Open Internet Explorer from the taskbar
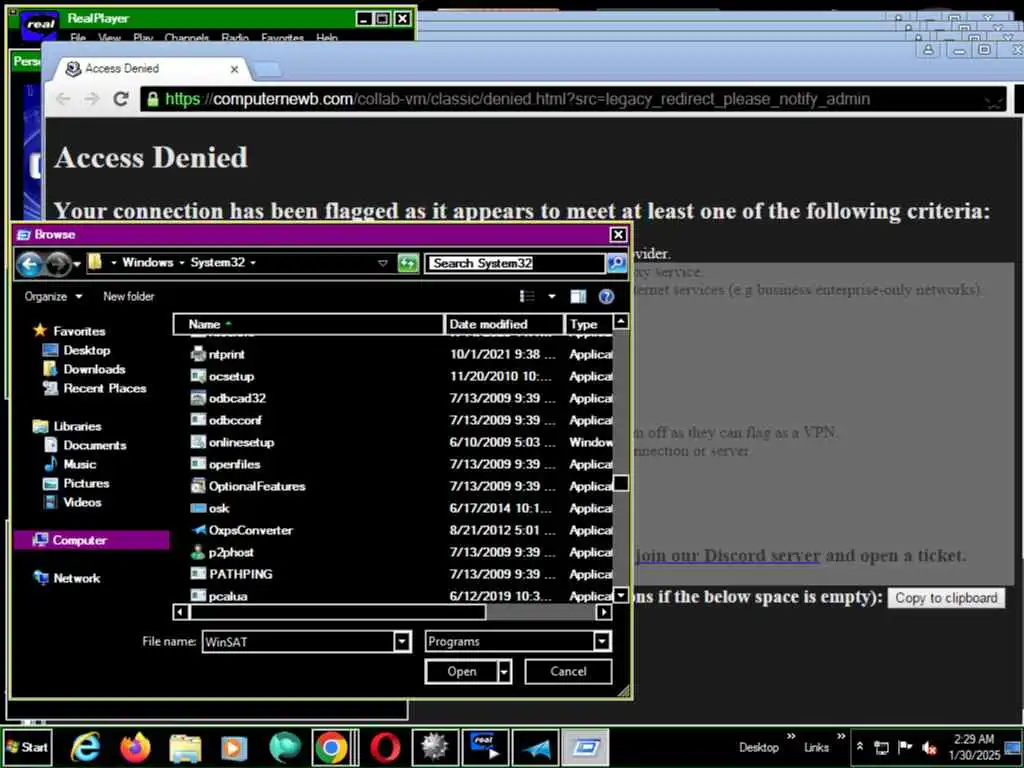This screenshot has width=1024, height=768. pos(86,747)
